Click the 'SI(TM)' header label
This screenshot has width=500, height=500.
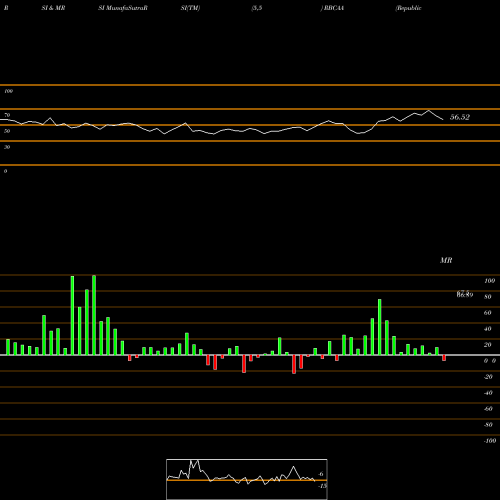coord(190,8)
